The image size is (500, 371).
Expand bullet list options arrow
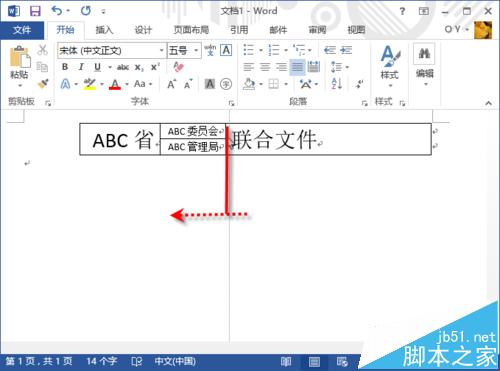pos(261,51)
